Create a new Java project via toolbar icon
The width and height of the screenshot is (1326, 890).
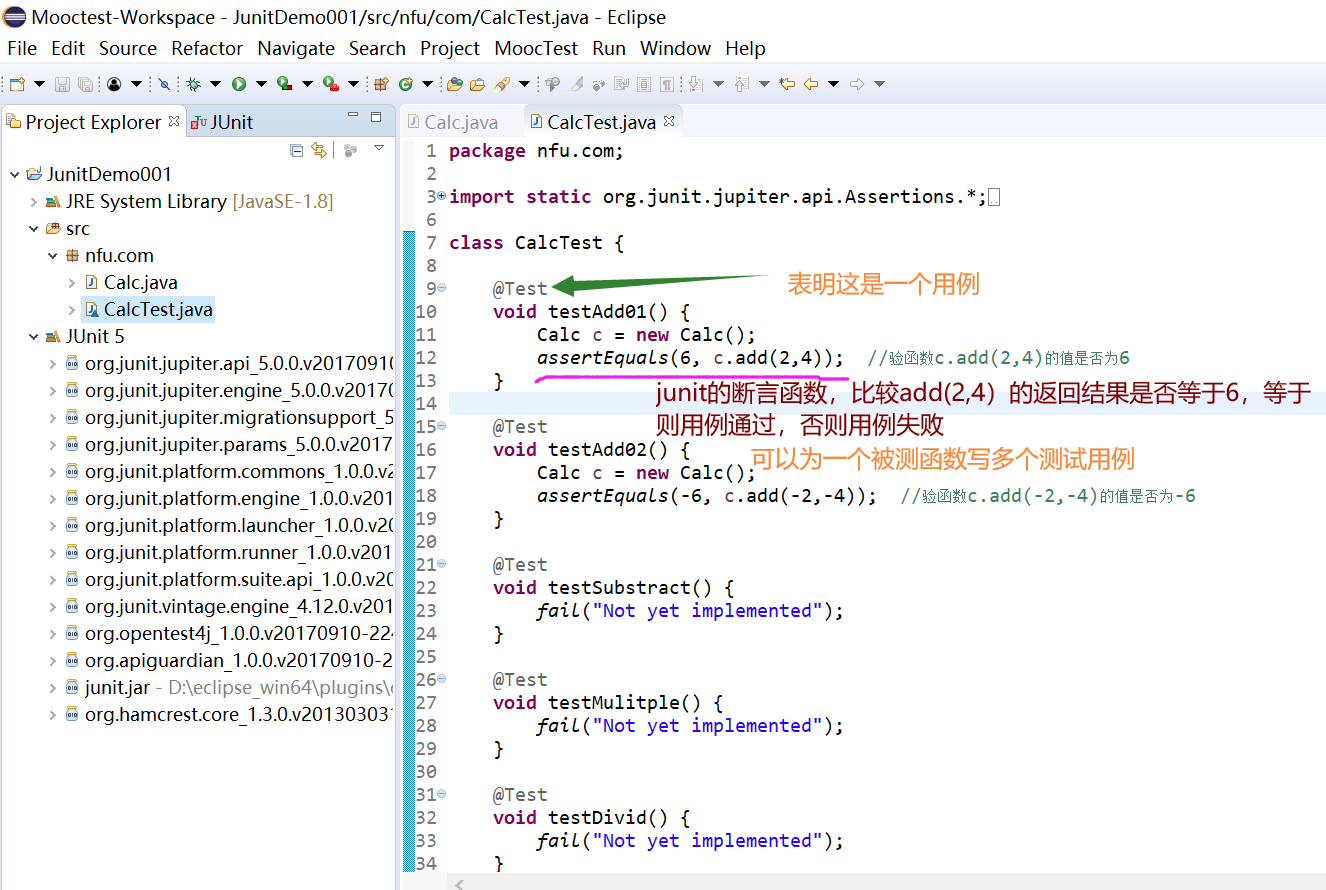tap(380, 84)
